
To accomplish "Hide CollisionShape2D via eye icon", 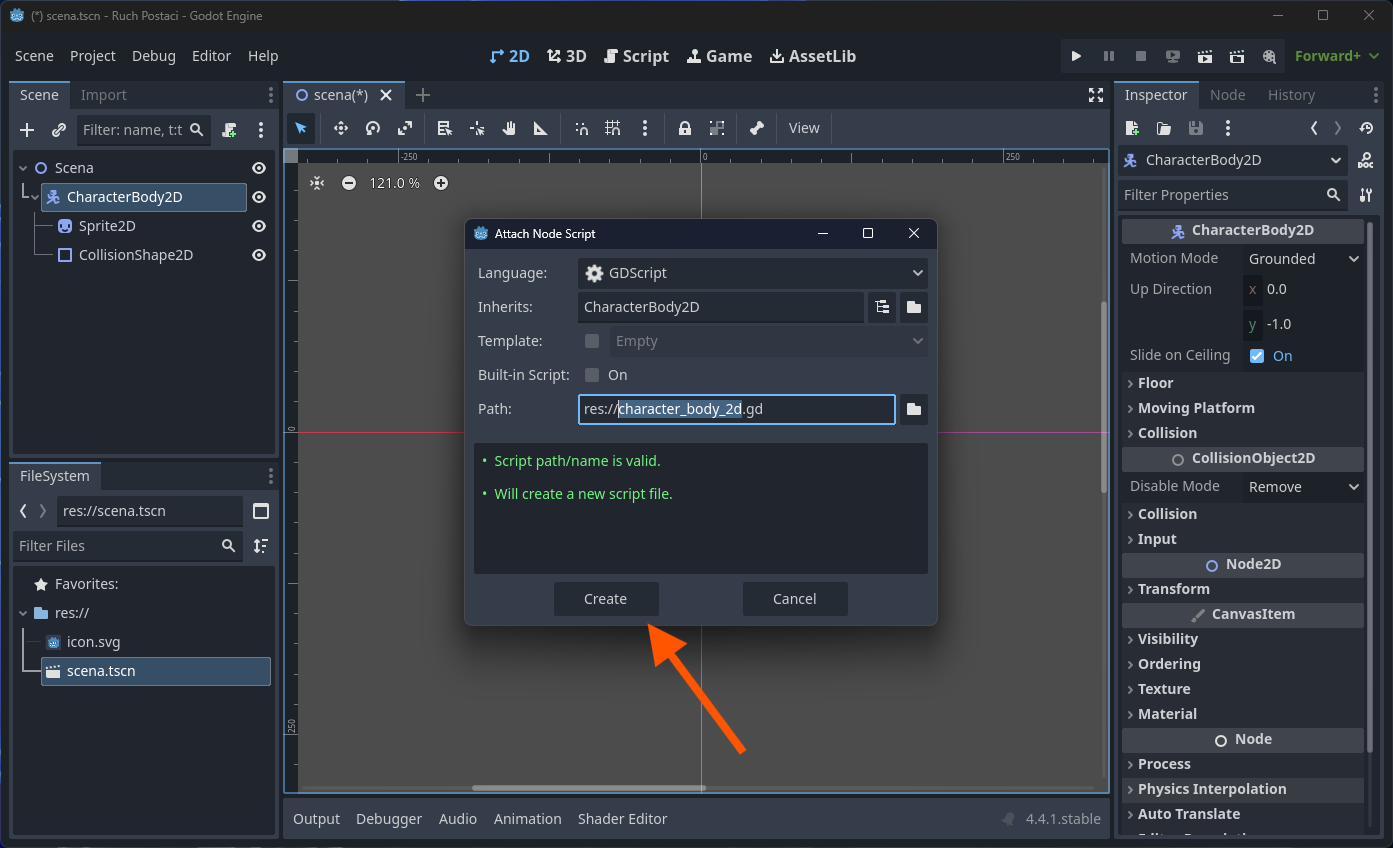I will pyautogui.click(x=259, y=255).
